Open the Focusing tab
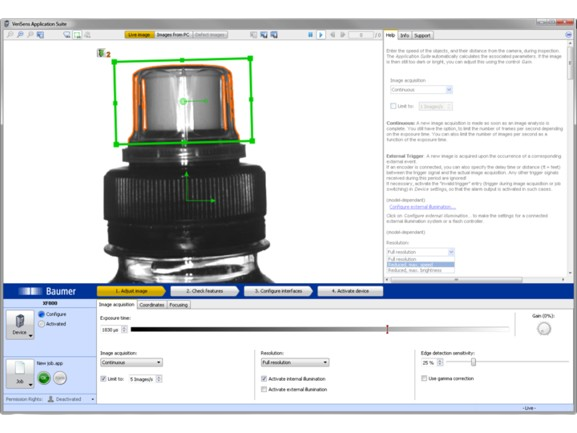The height and width of the screenshot is (433, 577). point(178,305)
